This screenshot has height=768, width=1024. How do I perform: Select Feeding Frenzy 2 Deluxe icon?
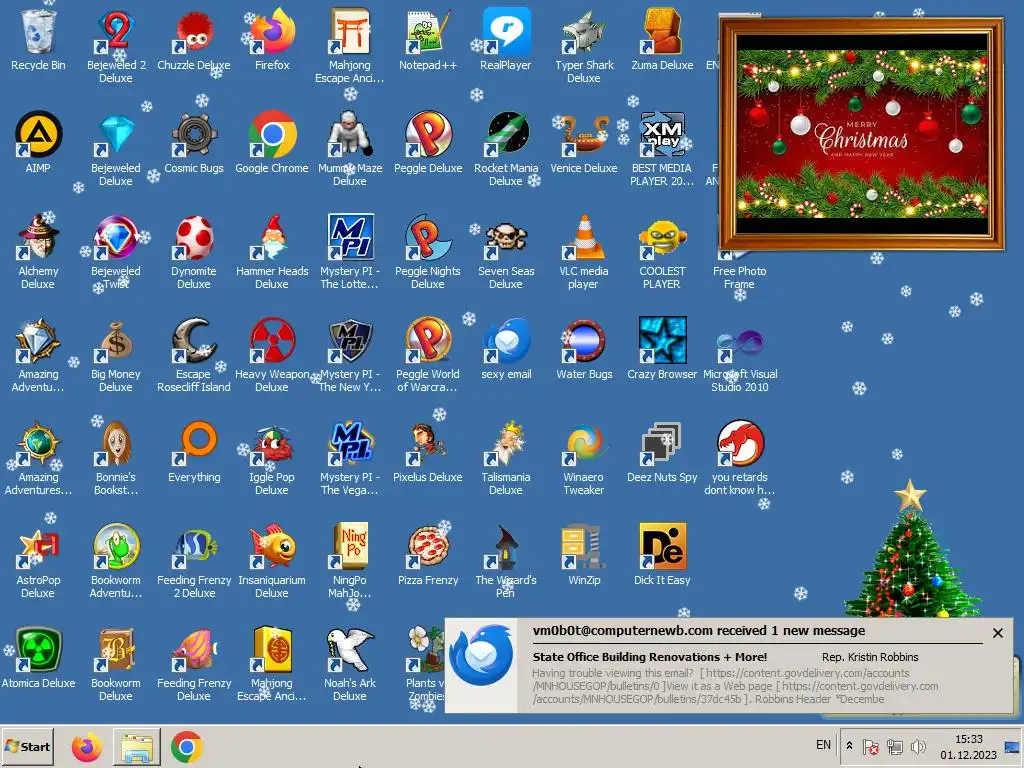click(x=194, y=561)
